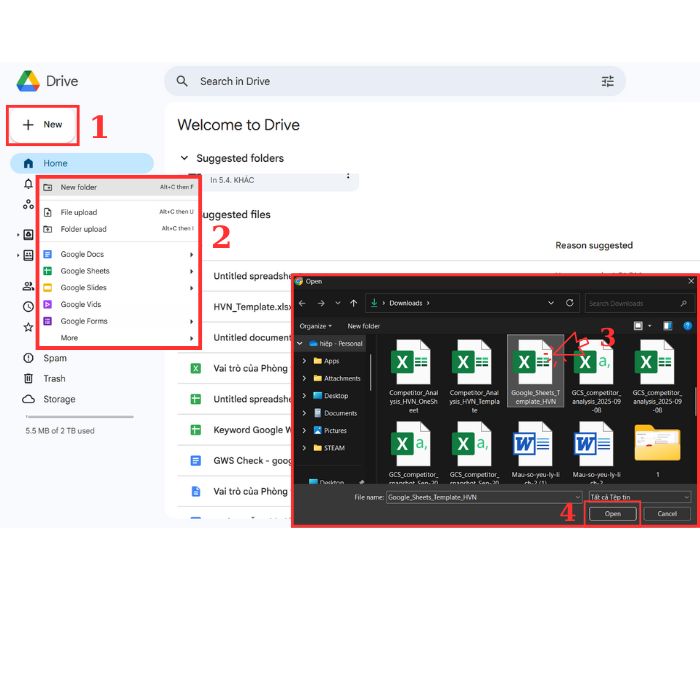Toggle the preview pane icon

point(667,326)
